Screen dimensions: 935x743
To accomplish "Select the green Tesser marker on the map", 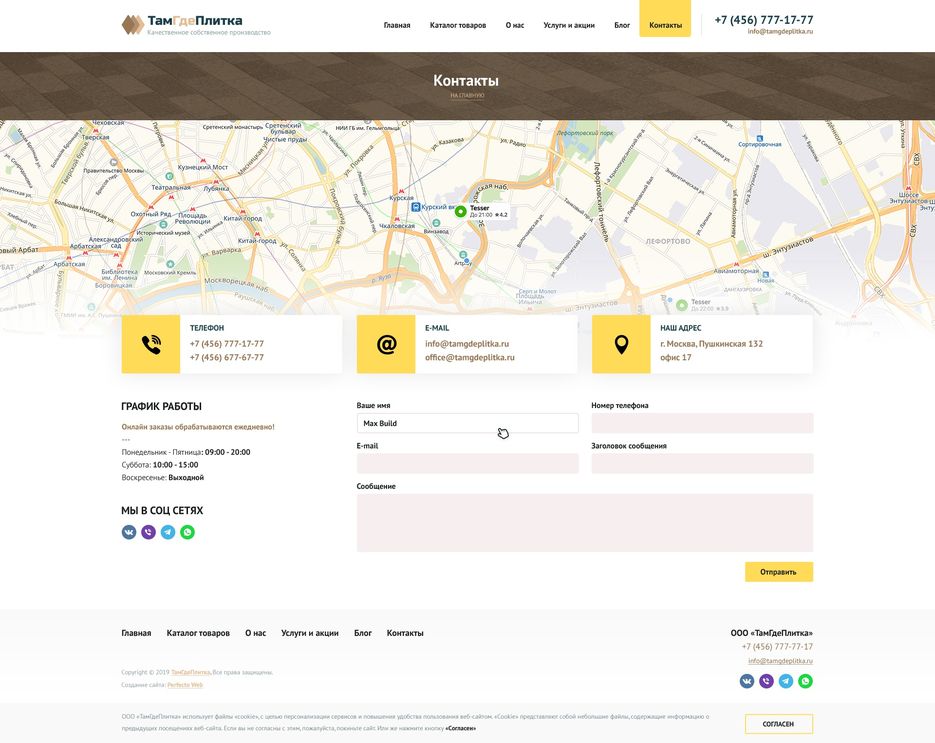I will (460, 211).
